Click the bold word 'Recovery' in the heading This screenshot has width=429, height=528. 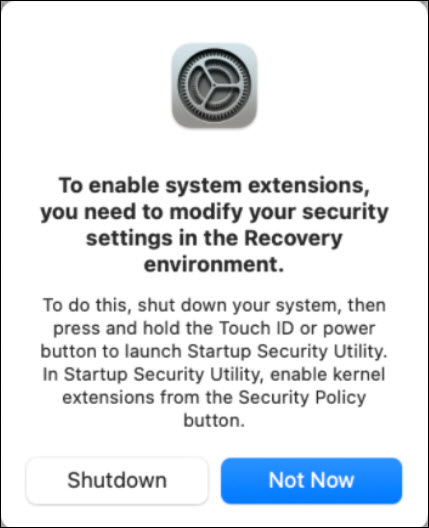point(293,239)
